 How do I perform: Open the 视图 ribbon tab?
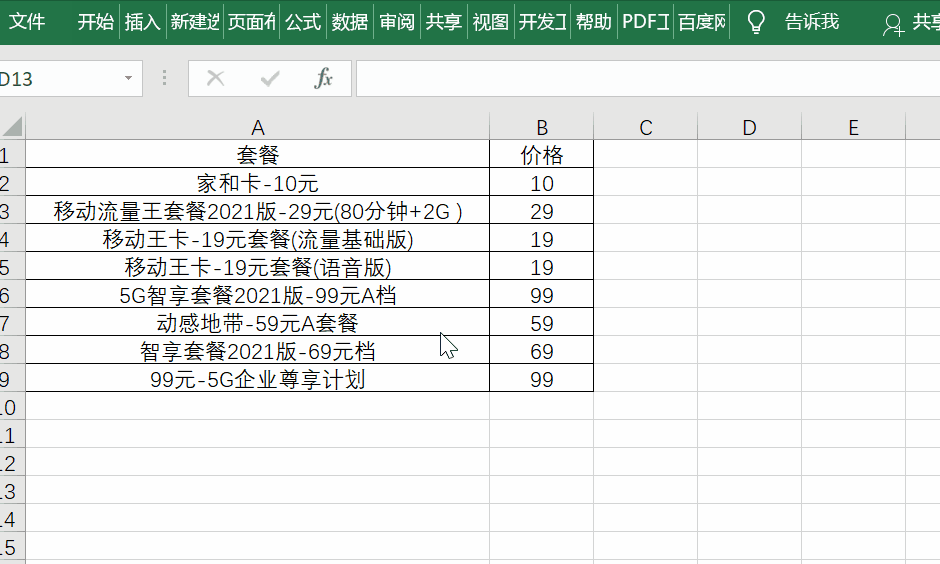pos(490,22)
